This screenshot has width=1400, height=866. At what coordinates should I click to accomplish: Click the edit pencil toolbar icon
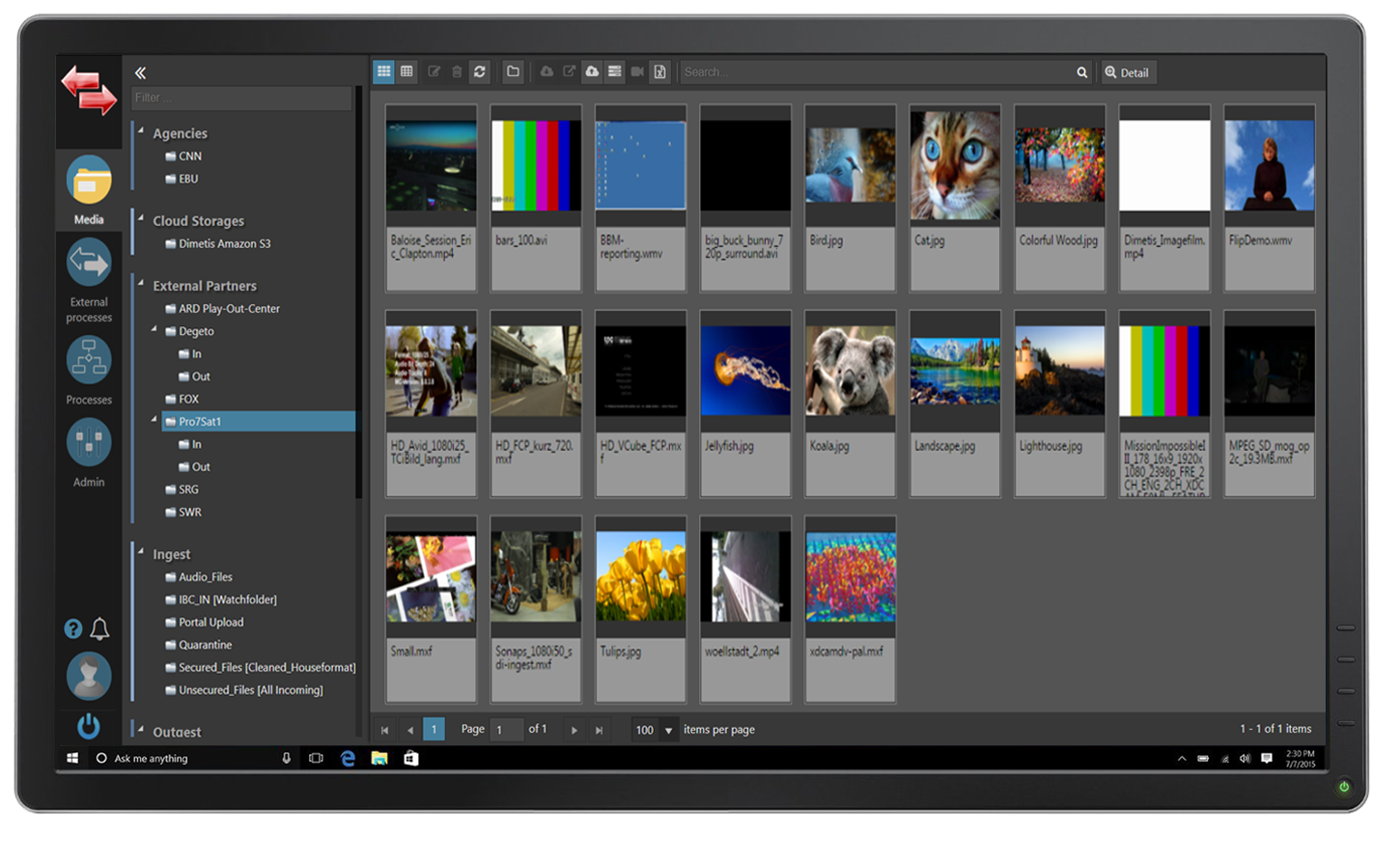click(434, 71)
